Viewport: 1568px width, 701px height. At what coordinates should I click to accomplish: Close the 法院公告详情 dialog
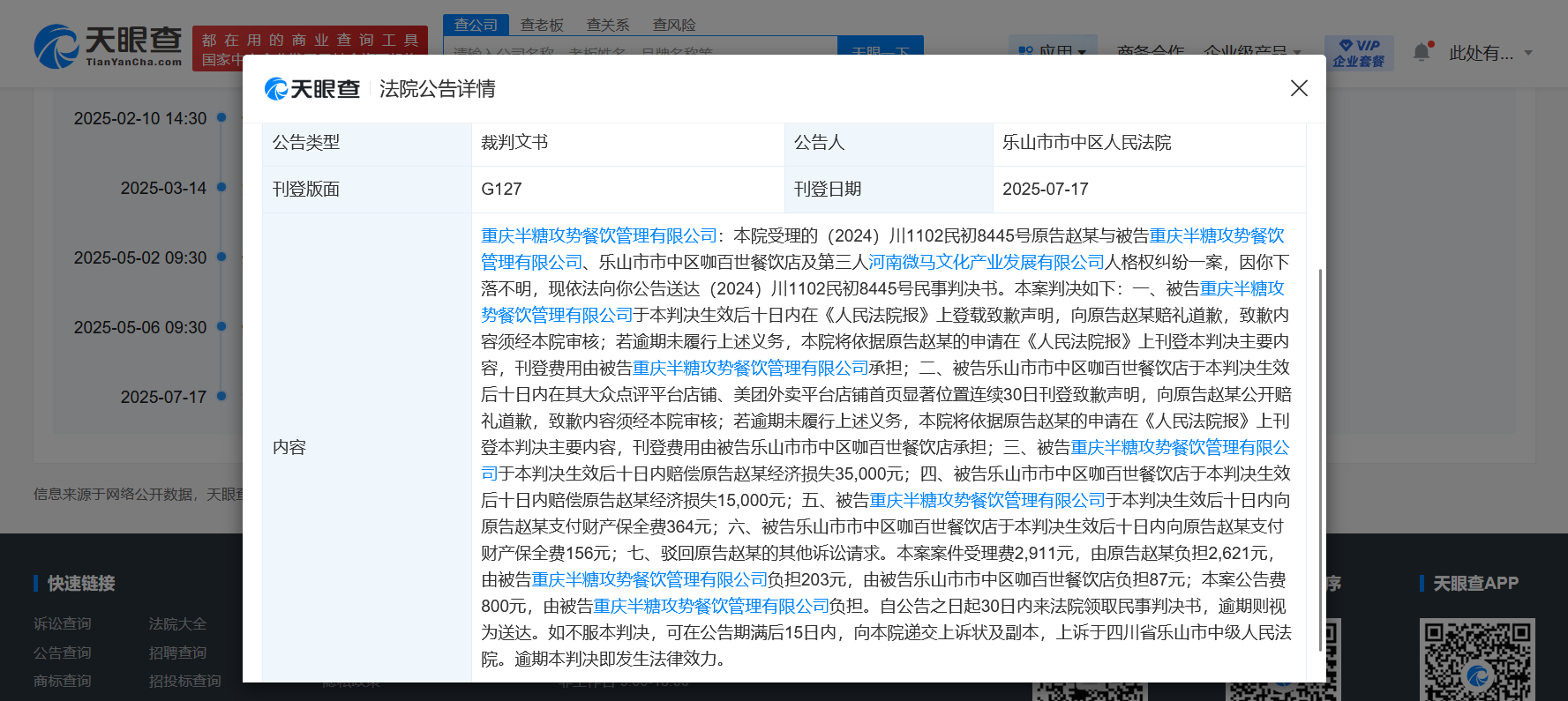1299,88
